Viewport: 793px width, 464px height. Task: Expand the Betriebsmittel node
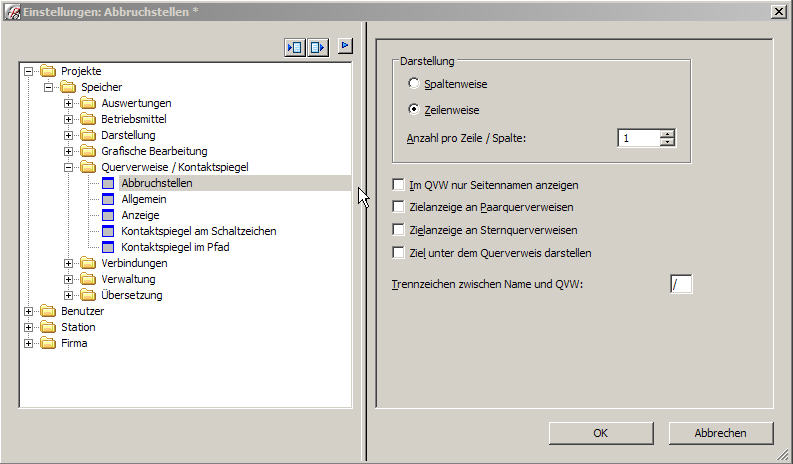point(68,119)
